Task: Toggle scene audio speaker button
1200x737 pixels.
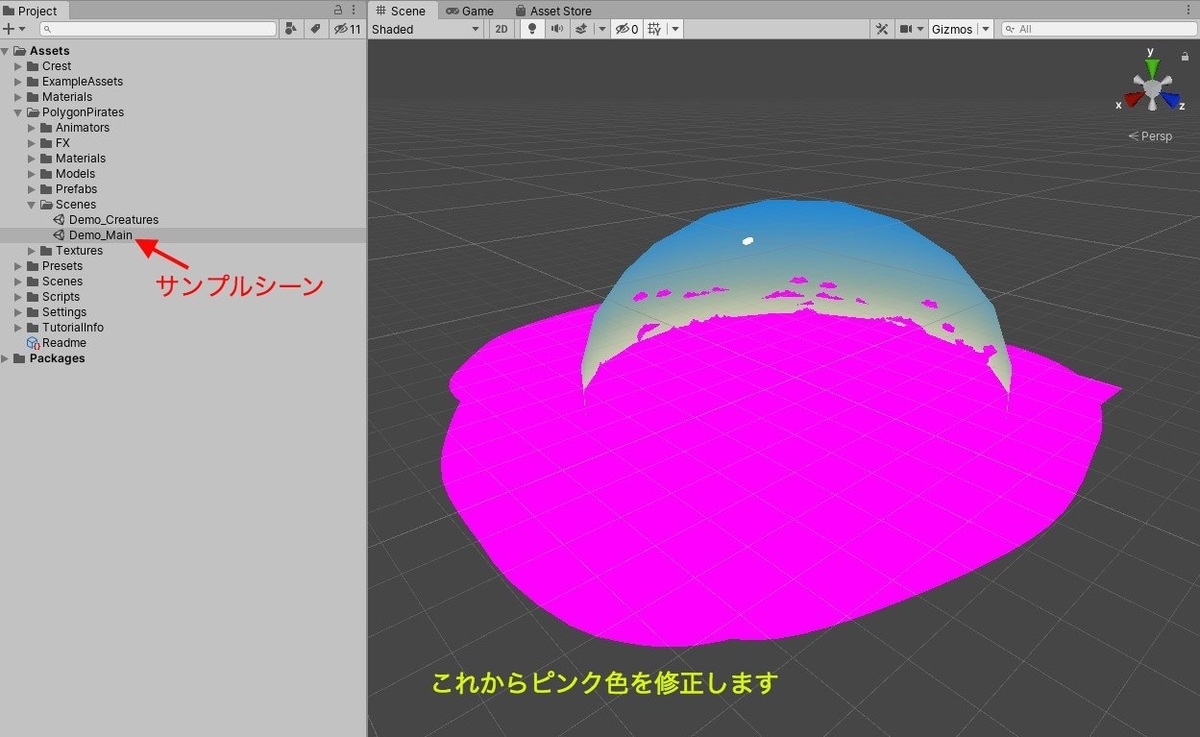Action: tap(557, 29)
